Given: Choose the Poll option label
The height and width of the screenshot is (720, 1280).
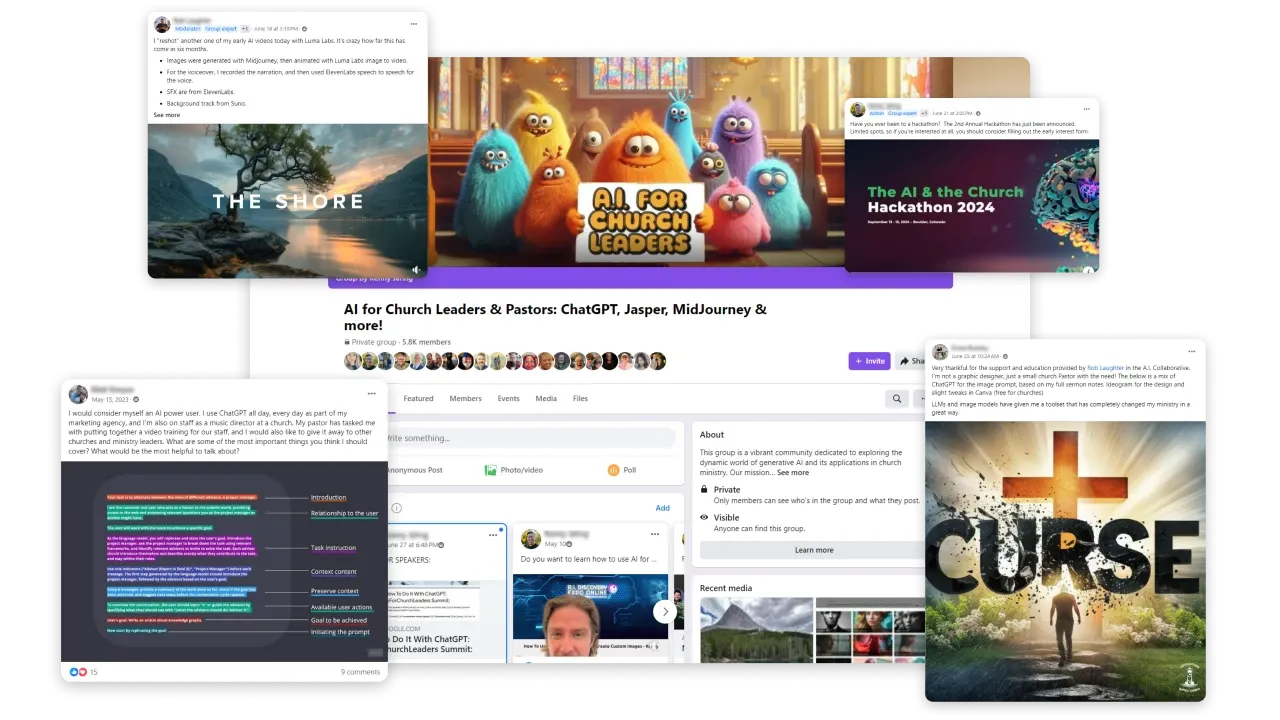Looking at the screenshot, I should (x=629, y=470).
